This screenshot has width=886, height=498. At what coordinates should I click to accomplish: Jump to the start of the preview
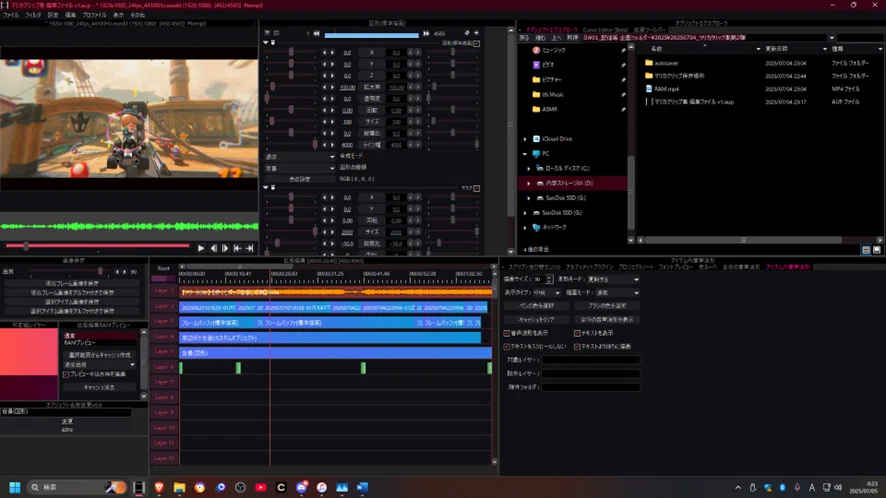point(237,248)
